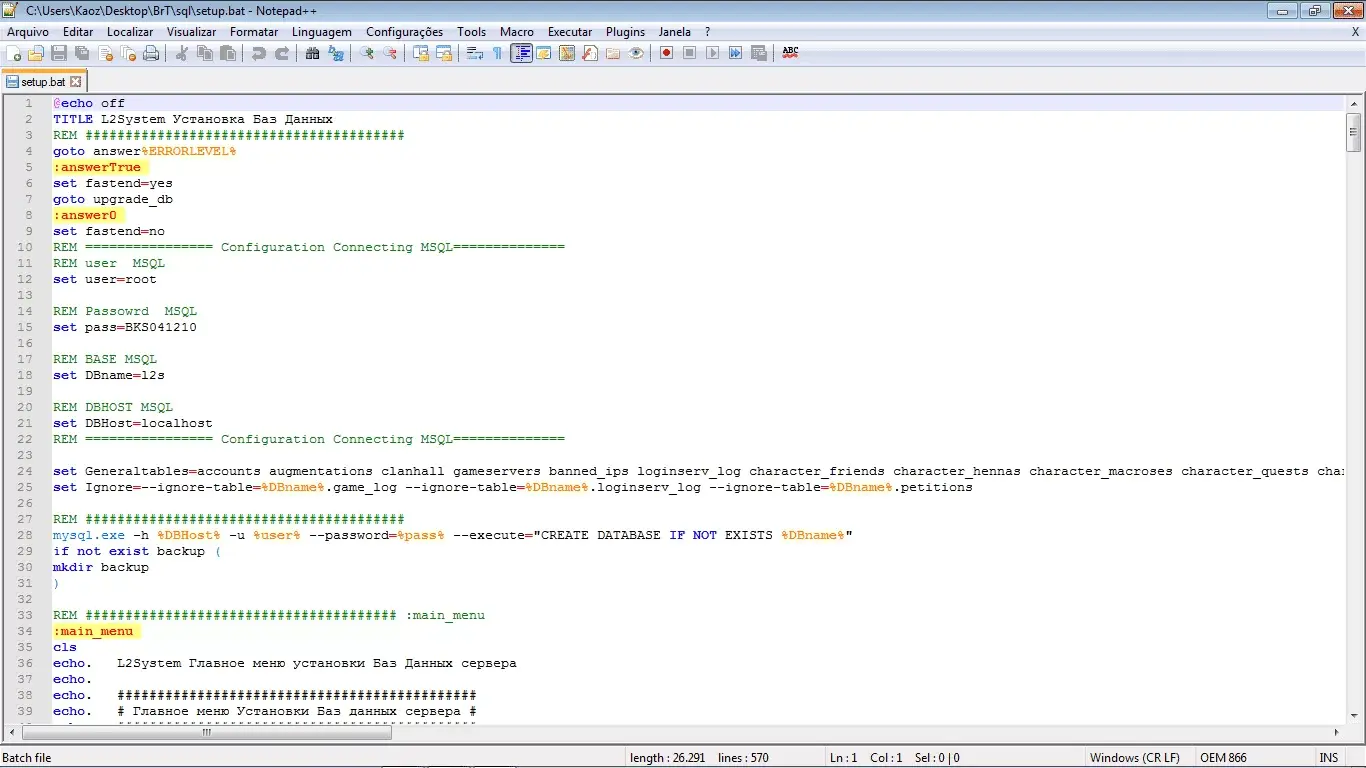Open Find with the binoculars icon
This screenshot has width=1366, height=768.
[313, 53]
